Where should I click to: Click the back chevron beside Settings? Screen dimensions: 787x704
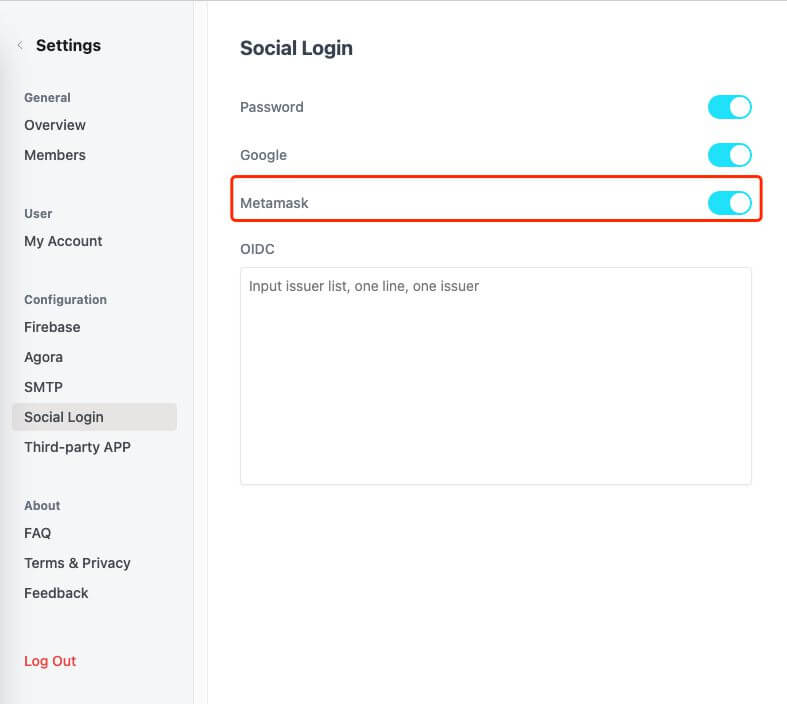(x=20, y=46)
